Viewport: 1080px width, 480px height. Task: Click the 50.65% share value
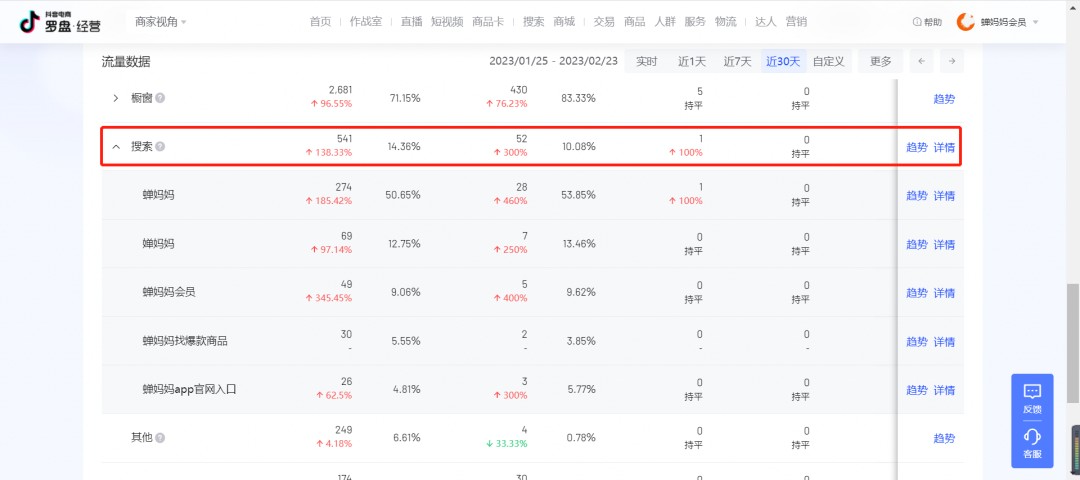(402, 195)
